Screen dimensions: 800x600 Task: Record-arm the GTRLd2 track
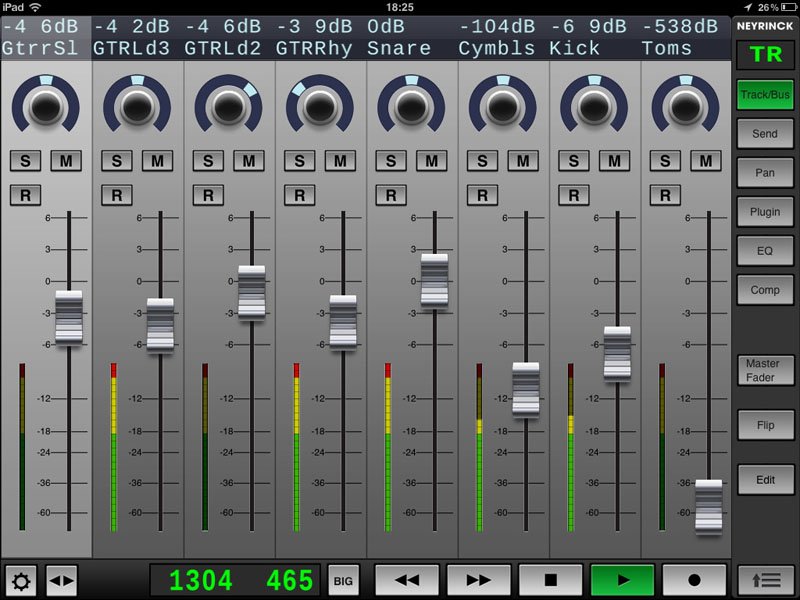pos(208,195)
